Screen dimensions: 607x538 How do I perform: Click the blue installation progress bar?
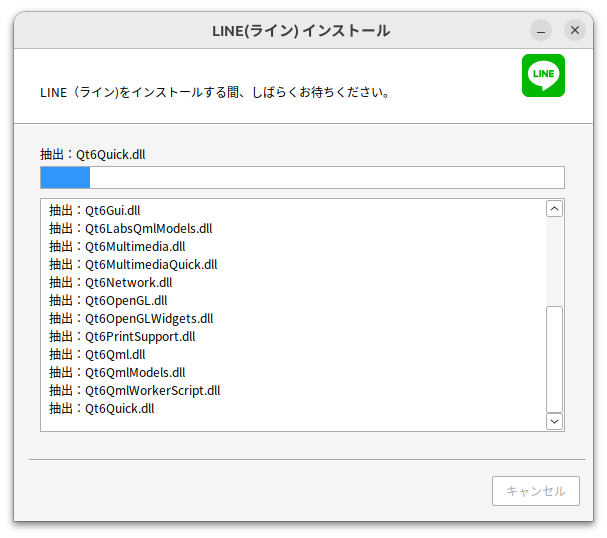pos(302,178)
